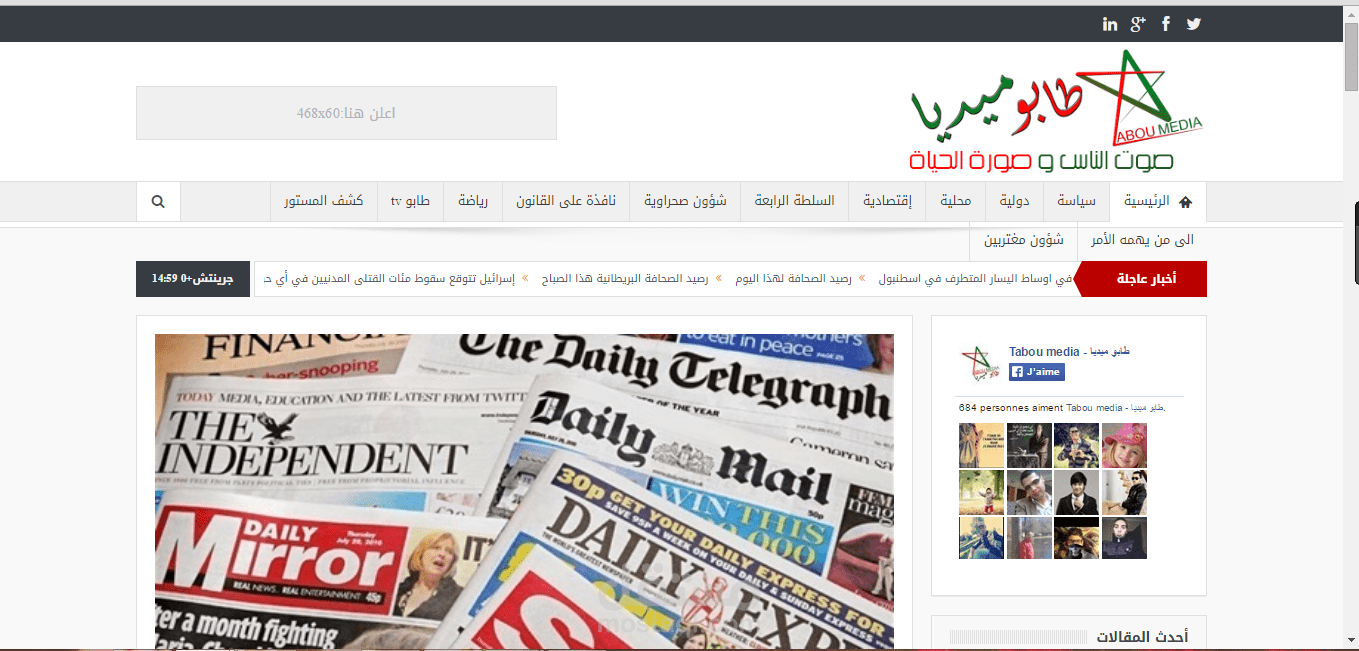Open the كشف المستور menu item
The width and height of the screenshot is (1359, 651).
(323, 202)
